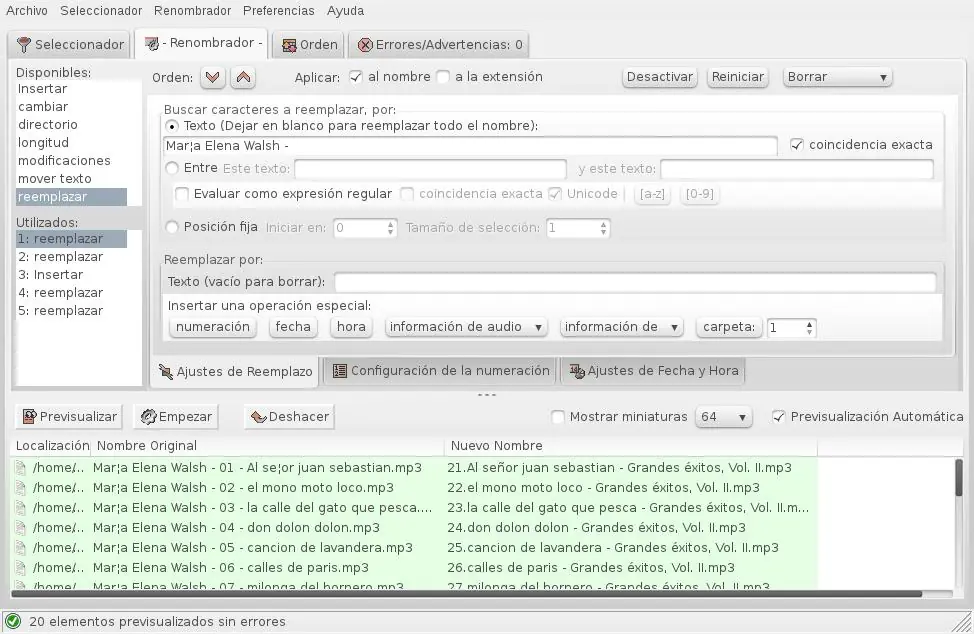The height and width of the screenshot is (634, 974).
Task: Select 'mover texto' in Disponibles list
Action: pos(55,179)
